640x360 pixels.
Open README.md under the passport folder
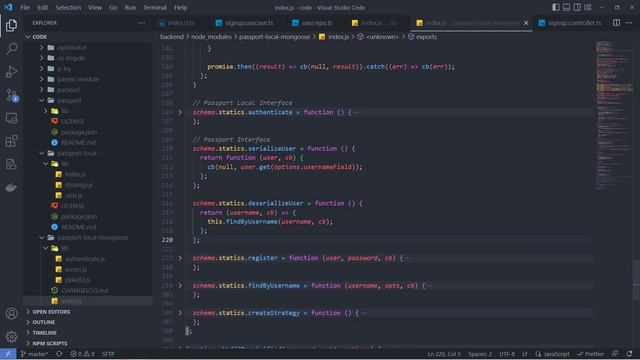point(78,142)
